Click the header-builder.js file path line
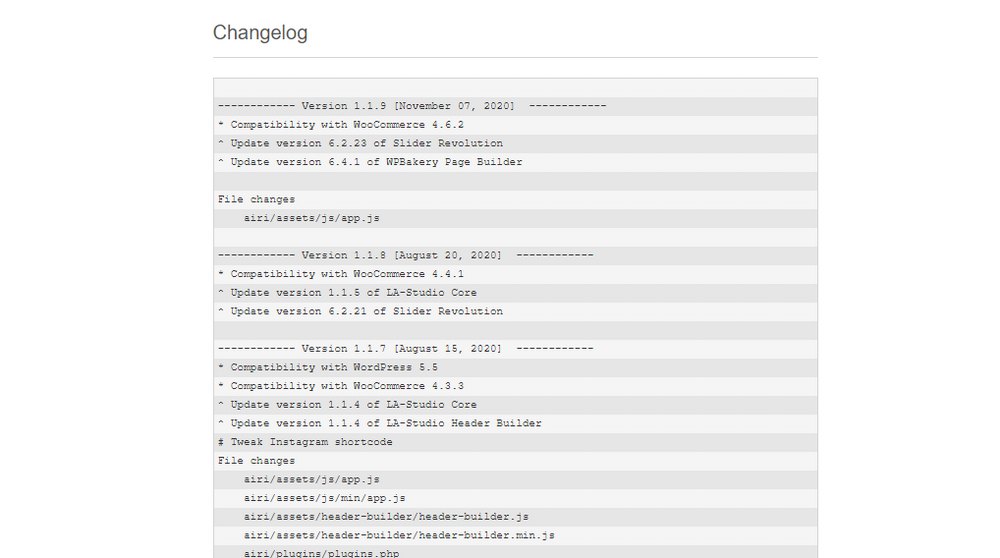Viewport: 1000px width, 558px height. tap(385, 517)
